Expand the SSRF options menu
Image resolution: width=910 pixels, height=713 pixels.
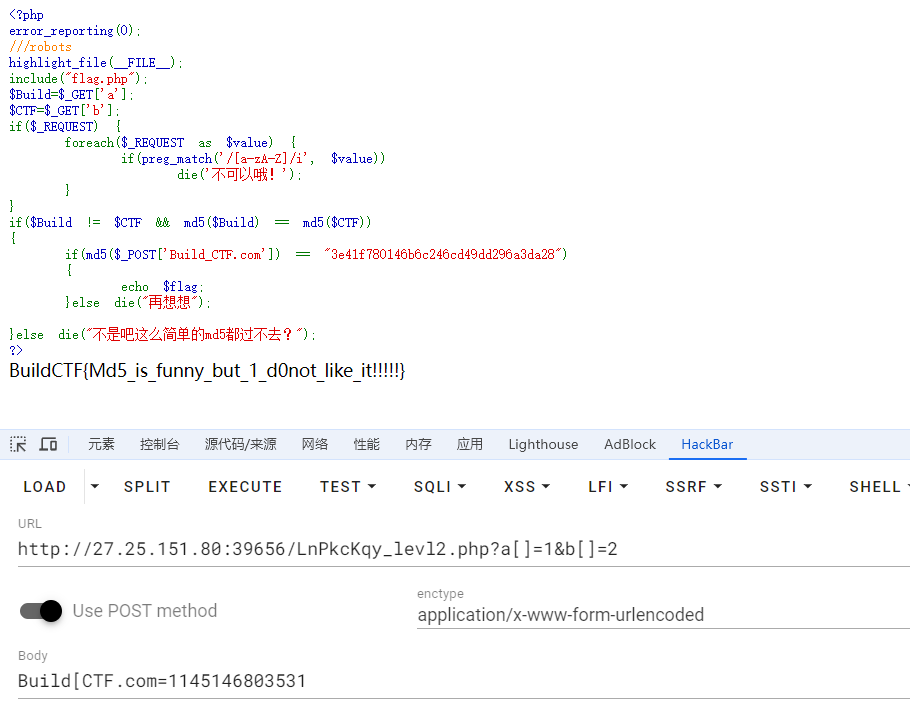pyautogui.click(x=692, y=487)
